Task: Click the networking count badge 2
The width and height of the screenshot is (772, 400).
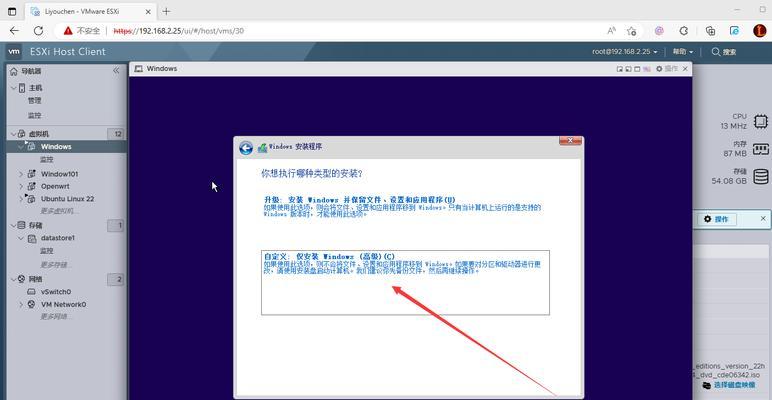Action: 117,279
